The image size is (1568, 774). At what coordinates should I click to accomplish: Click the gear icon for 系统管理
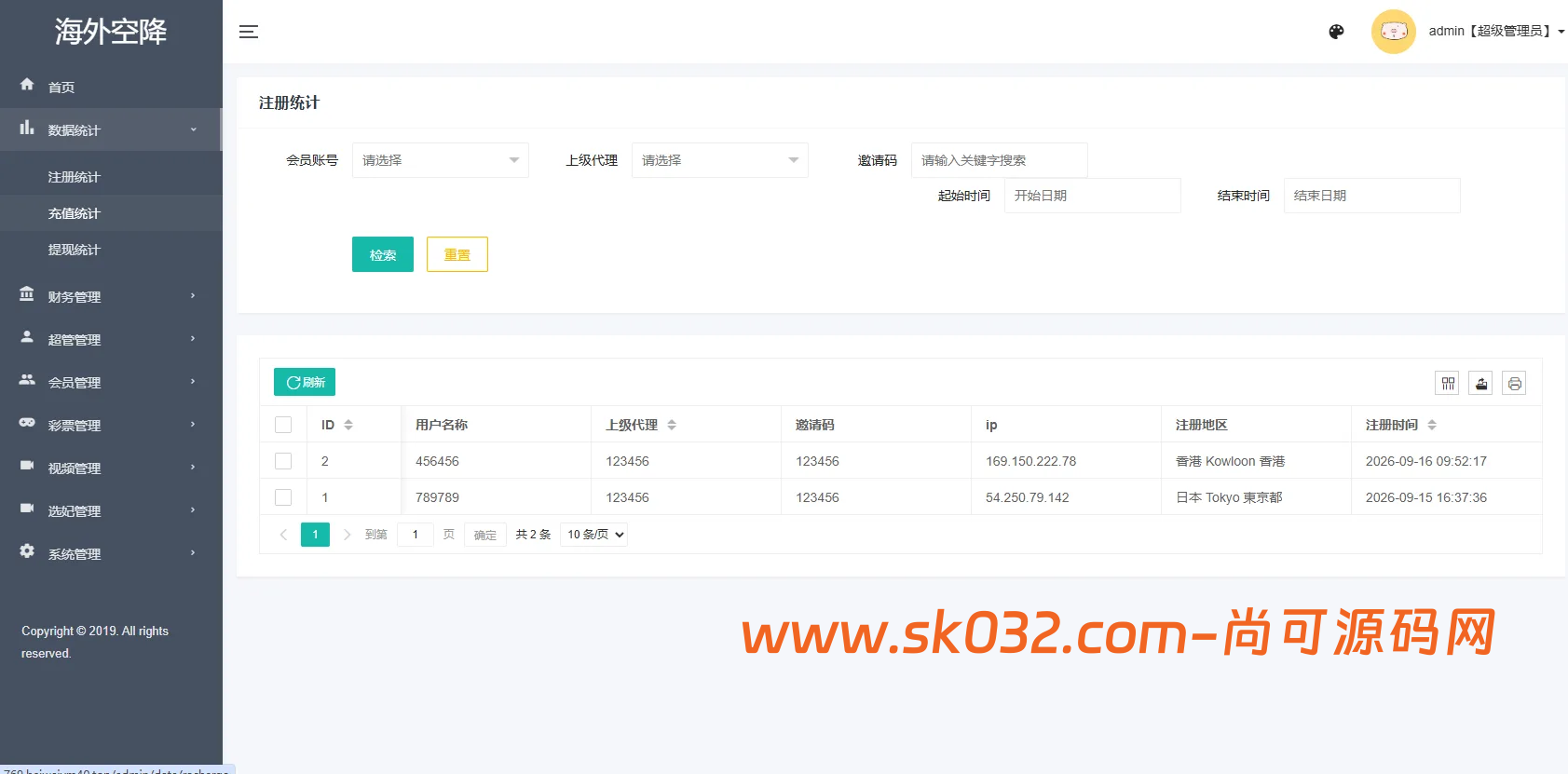click(x=27, y=551)
